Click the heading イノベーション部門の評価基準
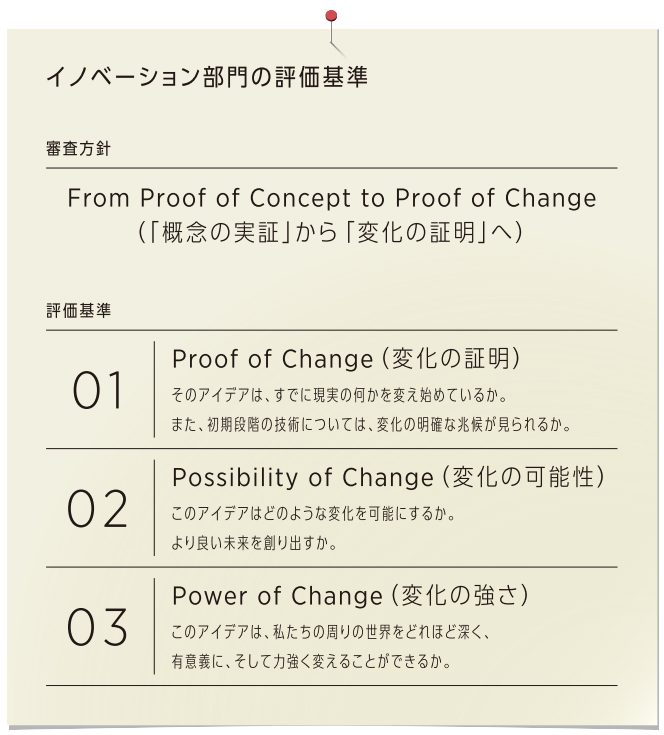Image resolution: width=664 pixels, height=735 pixels. coord(207,77)
